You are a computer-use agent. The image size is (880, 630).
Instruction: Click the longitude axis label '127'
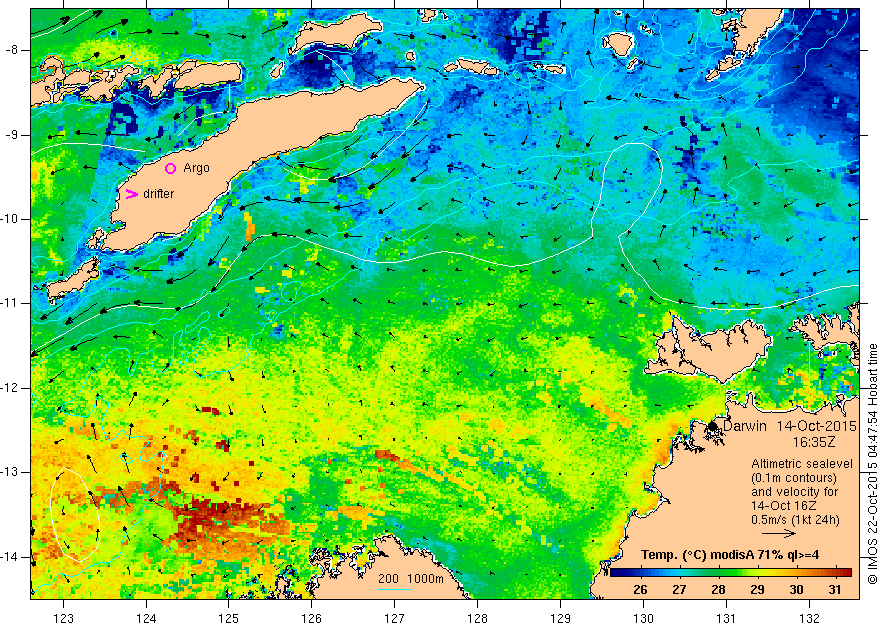[394, 618]
